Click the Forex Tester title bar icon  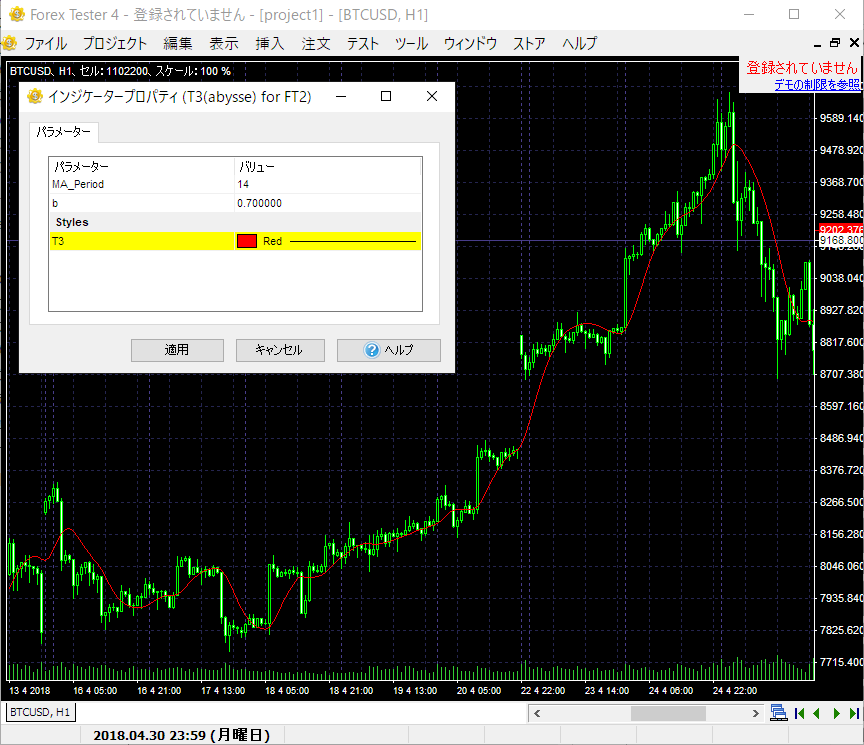(x=17, y=14)
